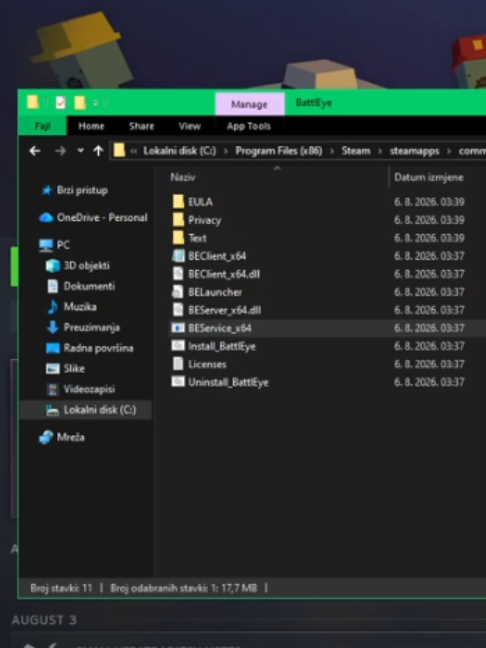Image resolution: width=486 pixels, height=648 pixels.
Task: Click the Properties checkmark icon in title bar
Action: (x=60, y=102)
